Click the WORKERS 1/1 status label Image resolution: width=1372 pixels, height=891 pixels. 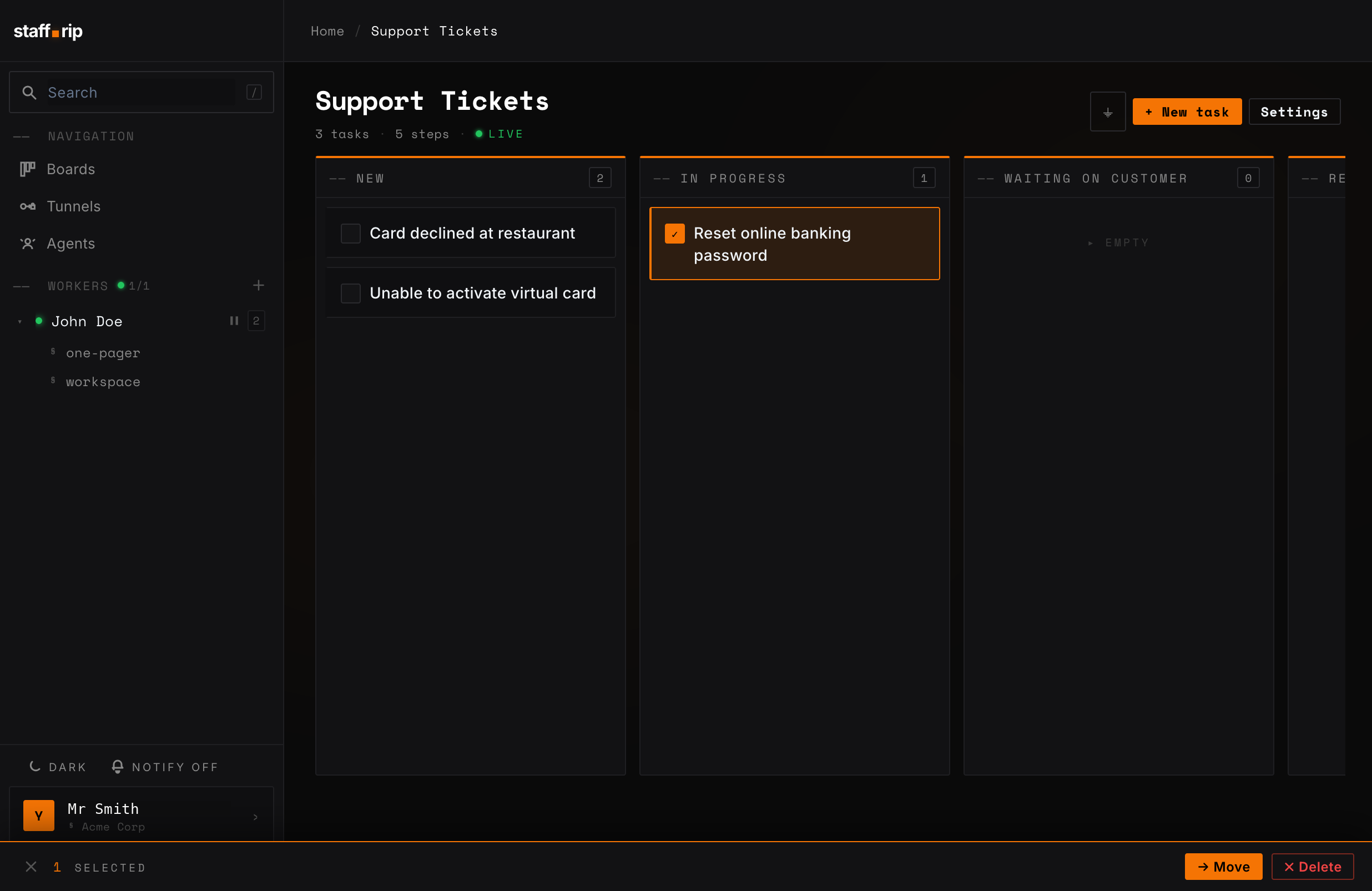click(x=99, y=286)
